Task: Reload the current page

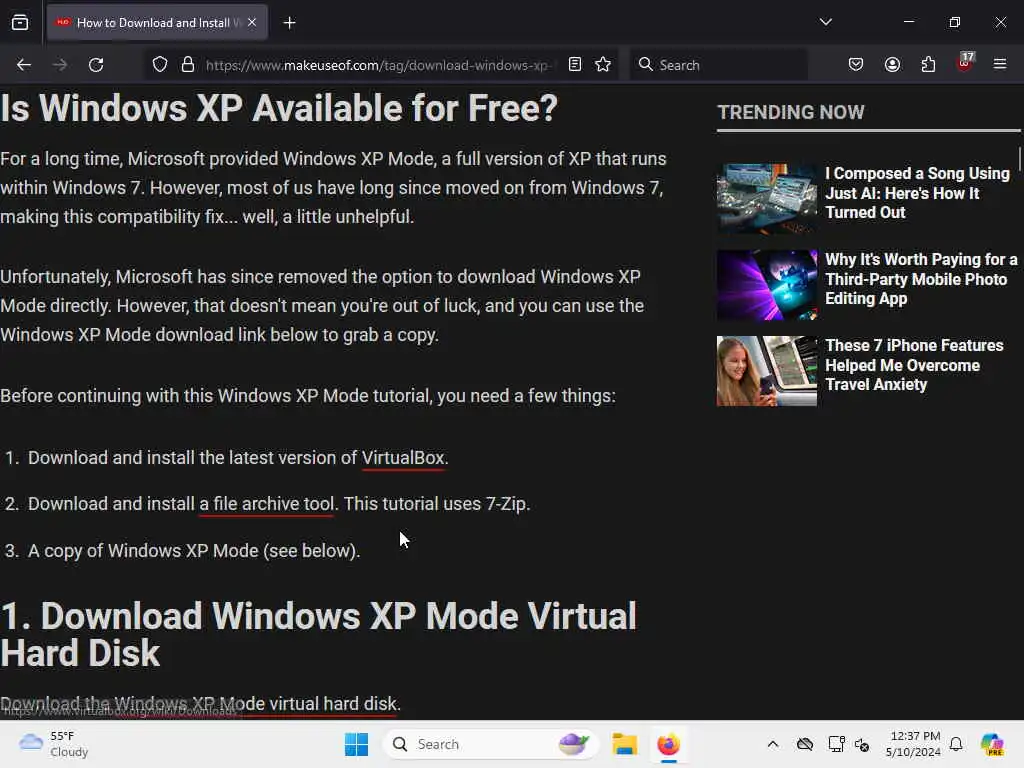Action: pos(96,65)
